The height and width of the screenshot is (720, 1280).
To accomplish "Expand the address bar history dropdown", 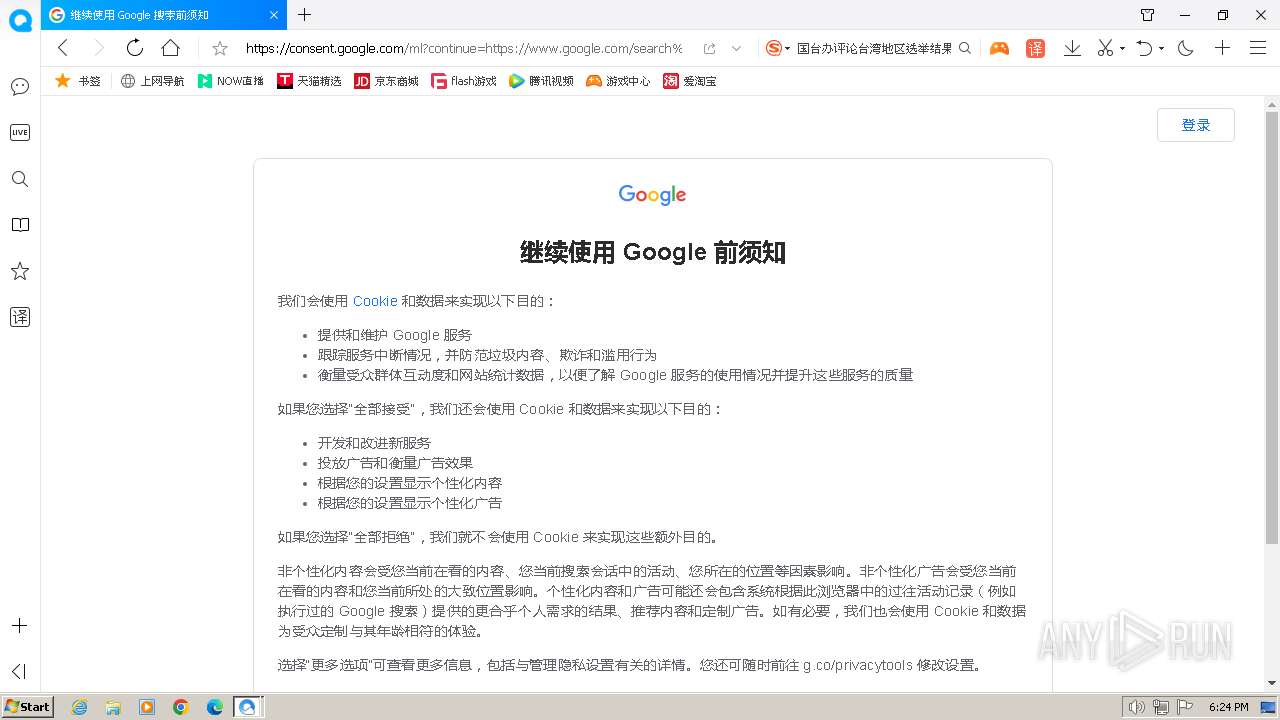I will click(x=737, y=48).
